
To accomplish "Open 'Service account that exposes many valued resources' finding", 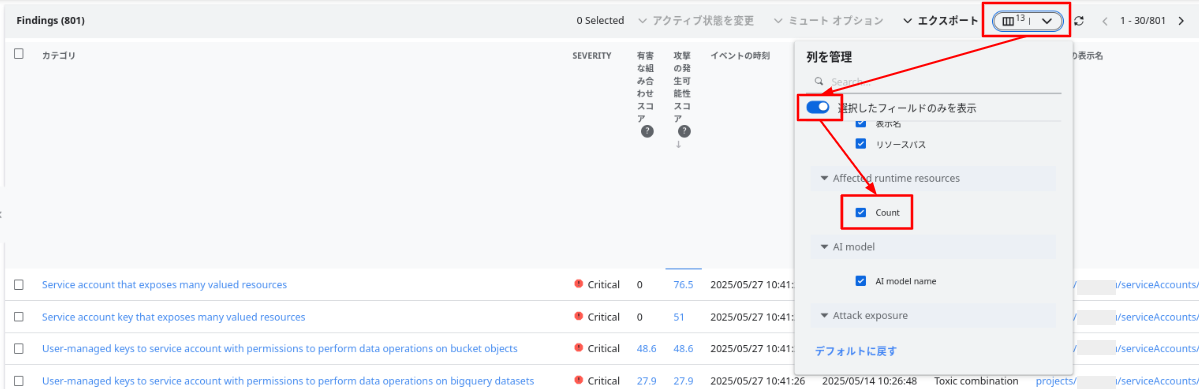I will (164, 284).
